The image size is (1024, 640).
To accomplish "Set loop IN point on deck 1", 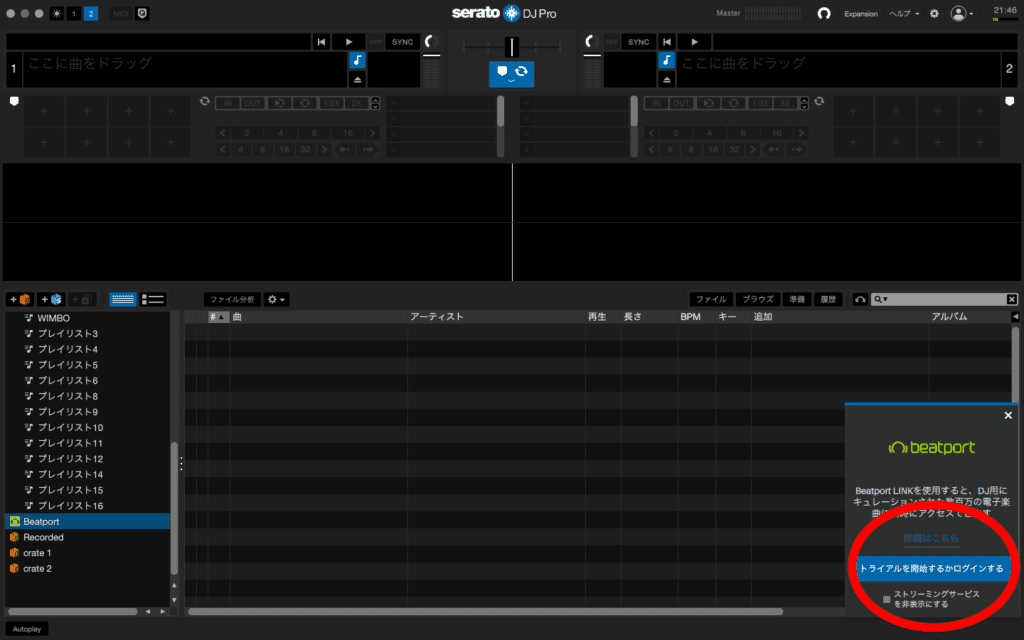I will (x=227, y=103).
